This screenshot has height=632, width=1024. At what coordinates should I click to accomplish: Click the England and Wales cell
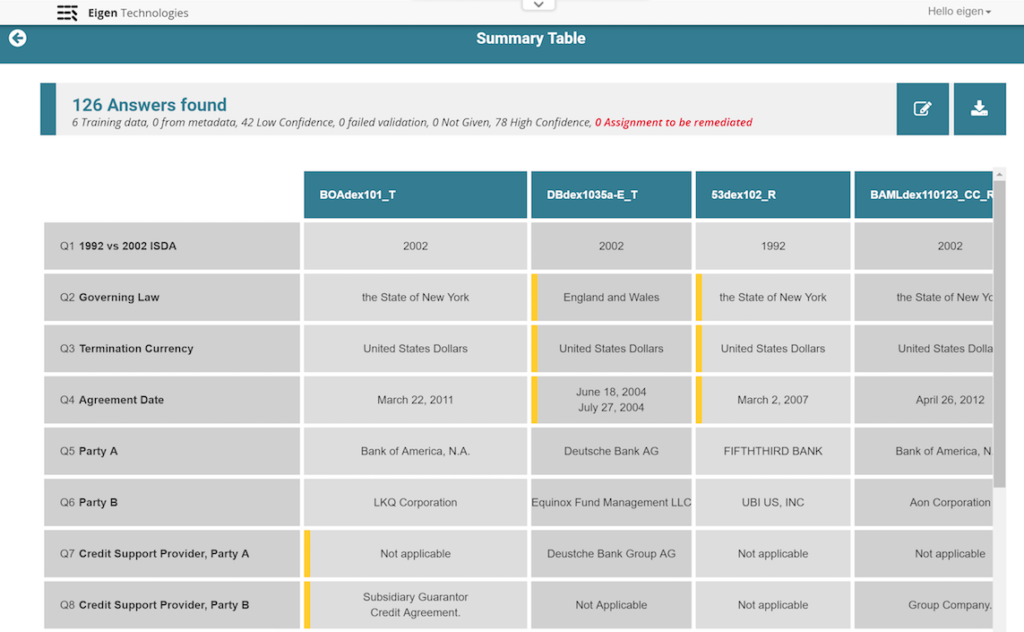611,297
